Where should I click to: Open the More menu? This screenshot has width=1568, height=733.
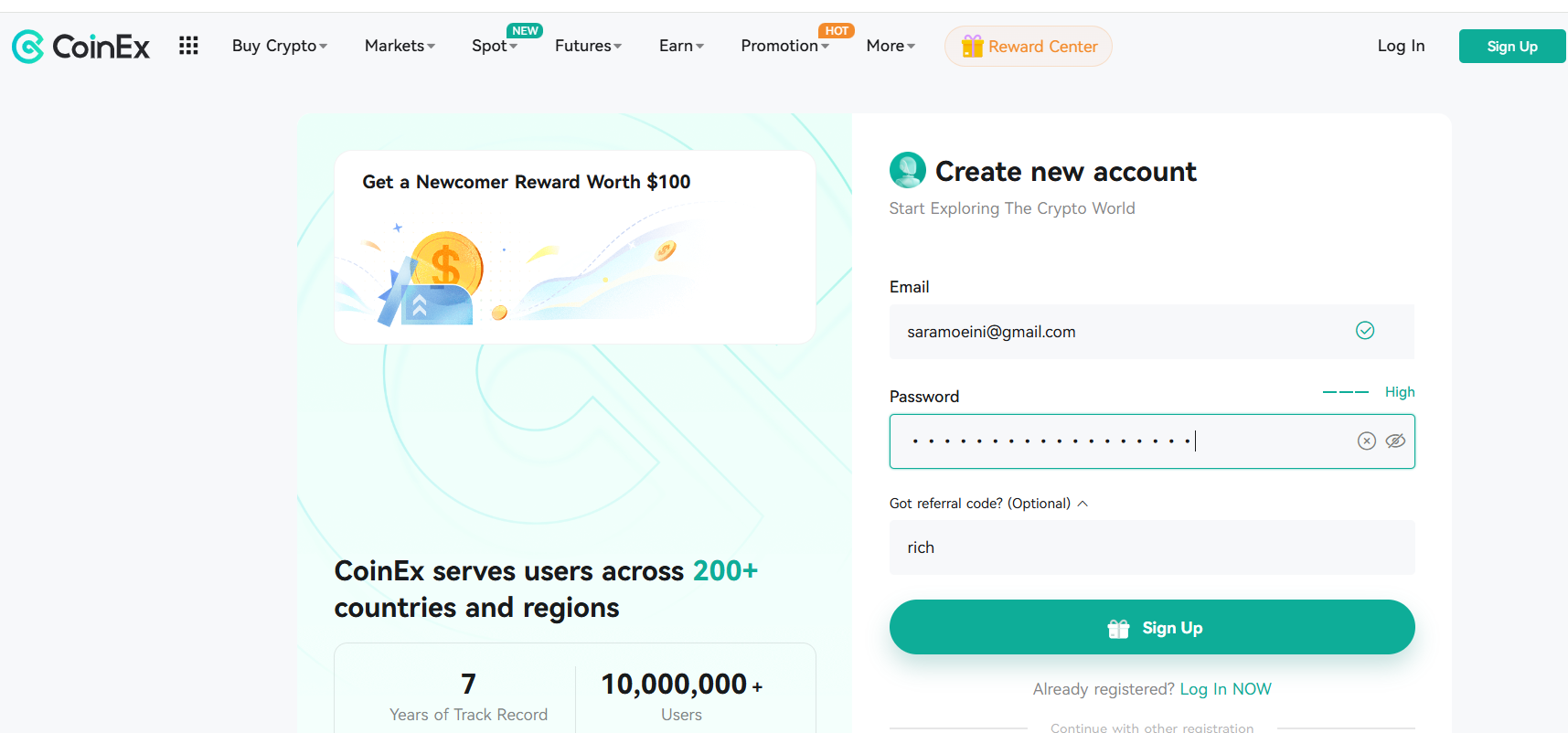[891, 46]
